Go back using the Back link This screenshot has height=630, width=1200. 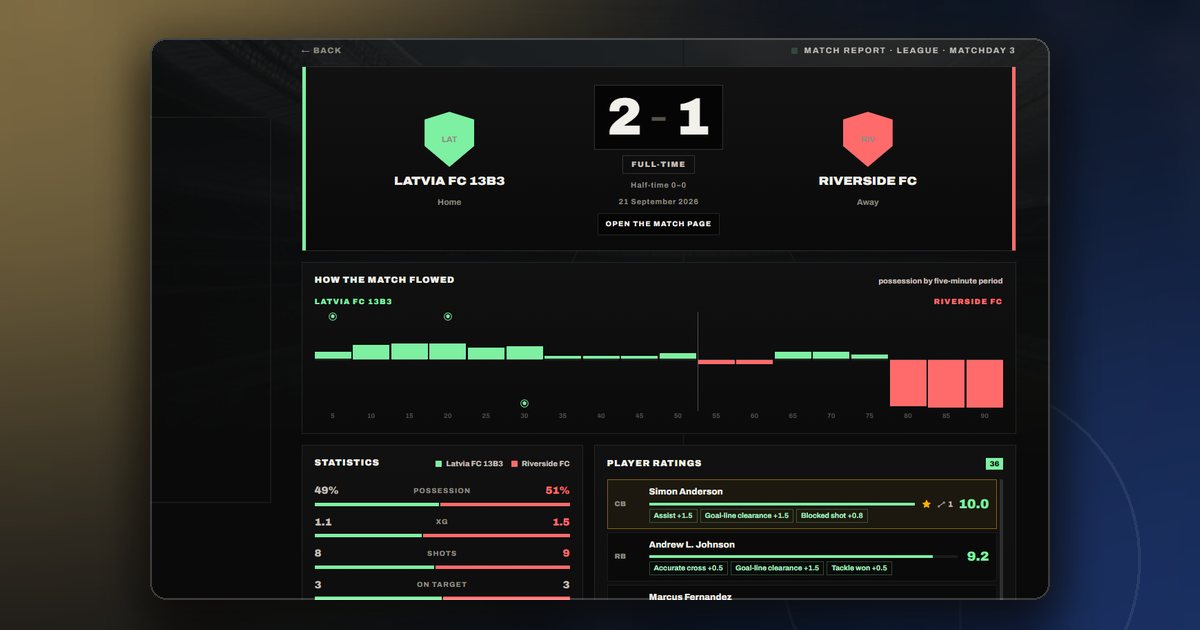point(321,50)
